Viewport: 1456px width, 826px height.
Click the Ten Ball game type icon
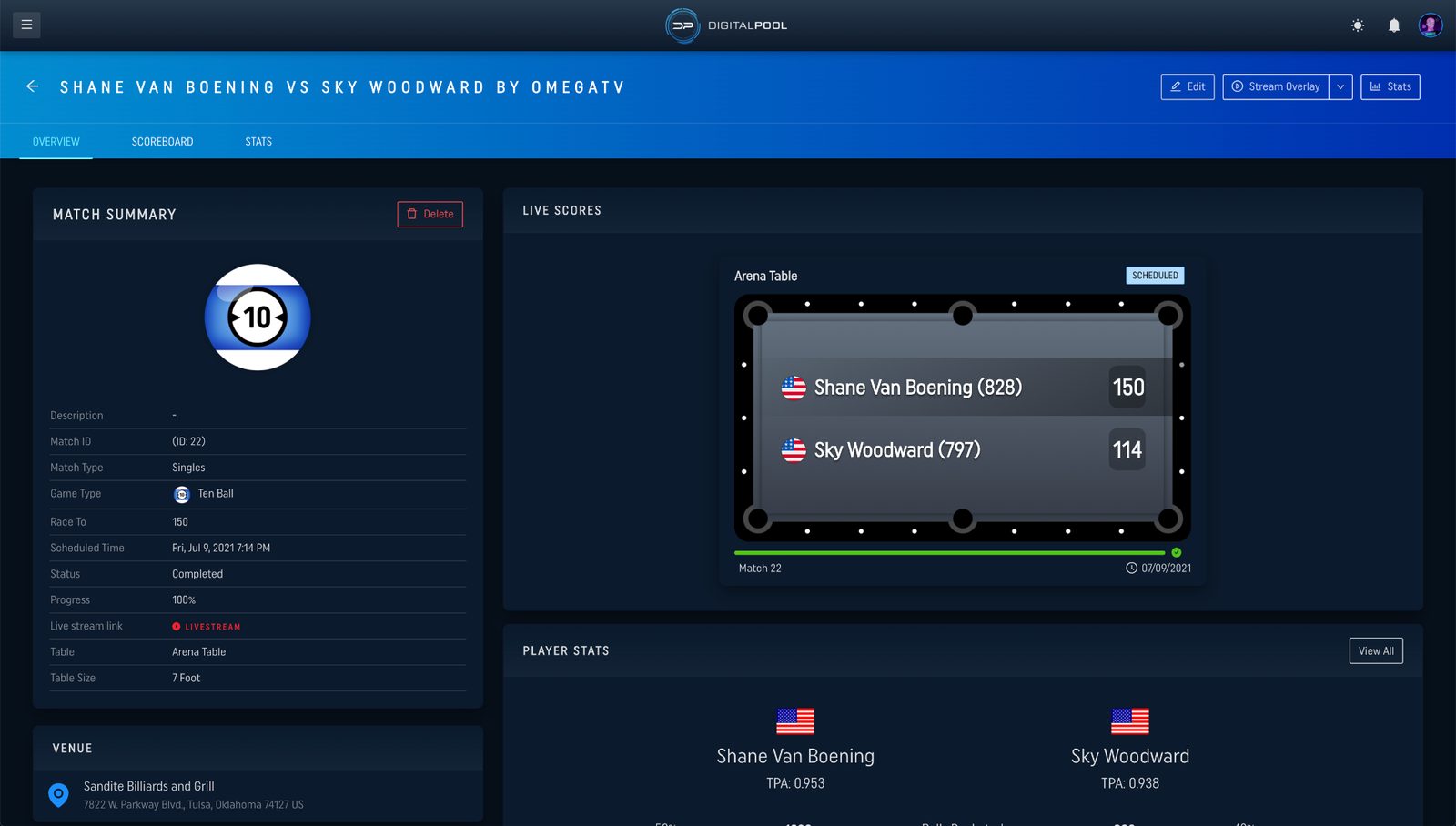click(182, 494)
